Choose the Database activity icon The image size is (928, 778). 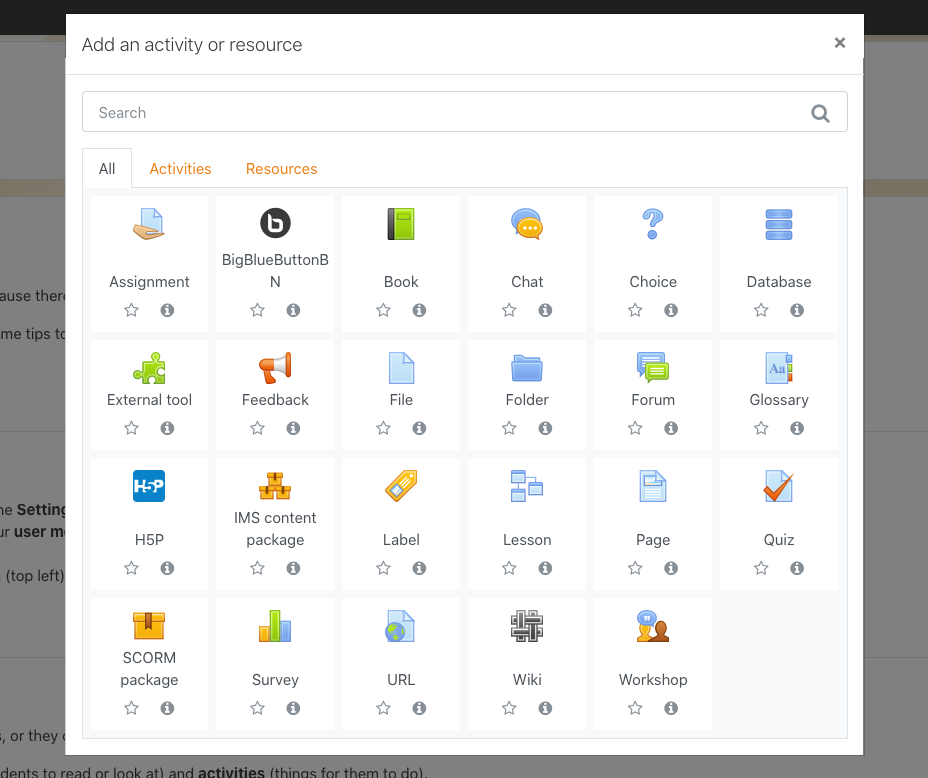(x=779, y=224)
